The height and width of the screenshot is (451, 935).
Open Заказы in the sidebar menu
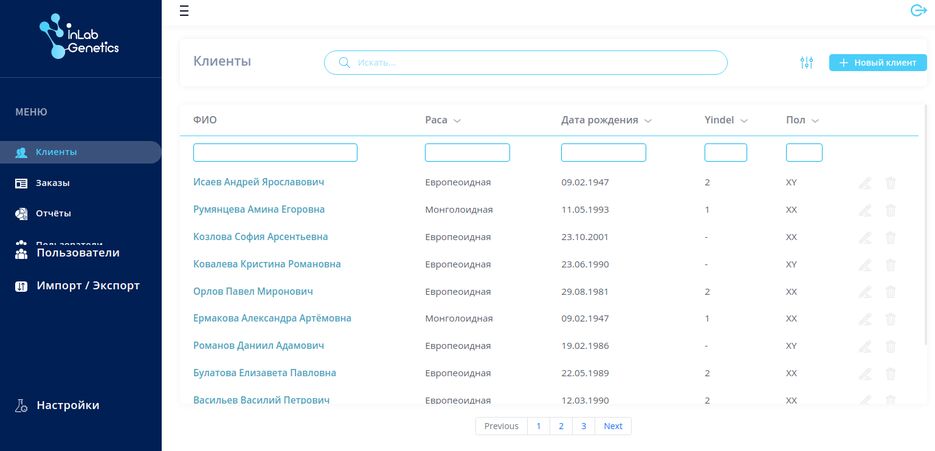[x=53, y=183]
